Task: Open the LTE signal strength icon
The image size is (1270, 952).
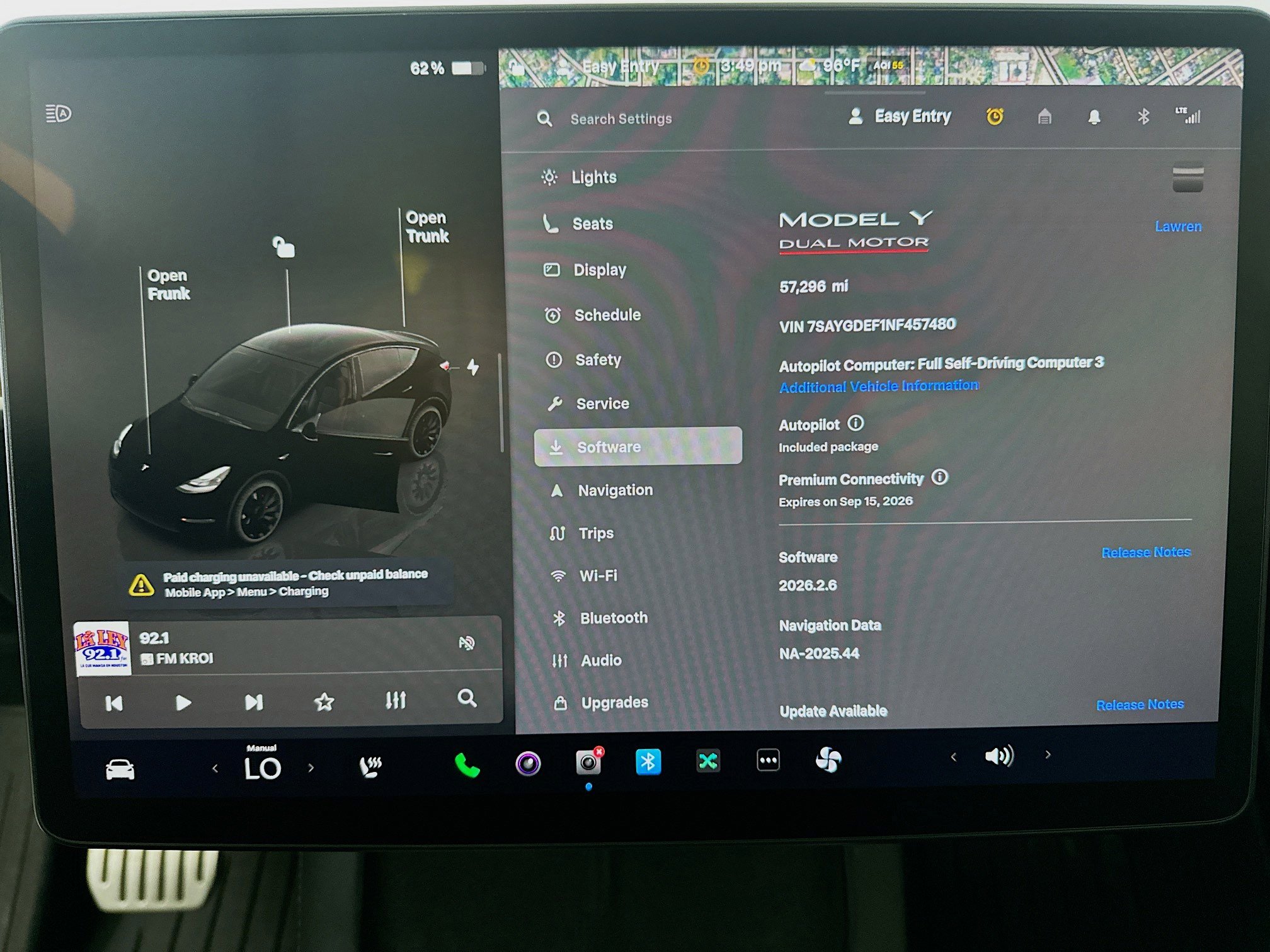Action: (1188, 115)
